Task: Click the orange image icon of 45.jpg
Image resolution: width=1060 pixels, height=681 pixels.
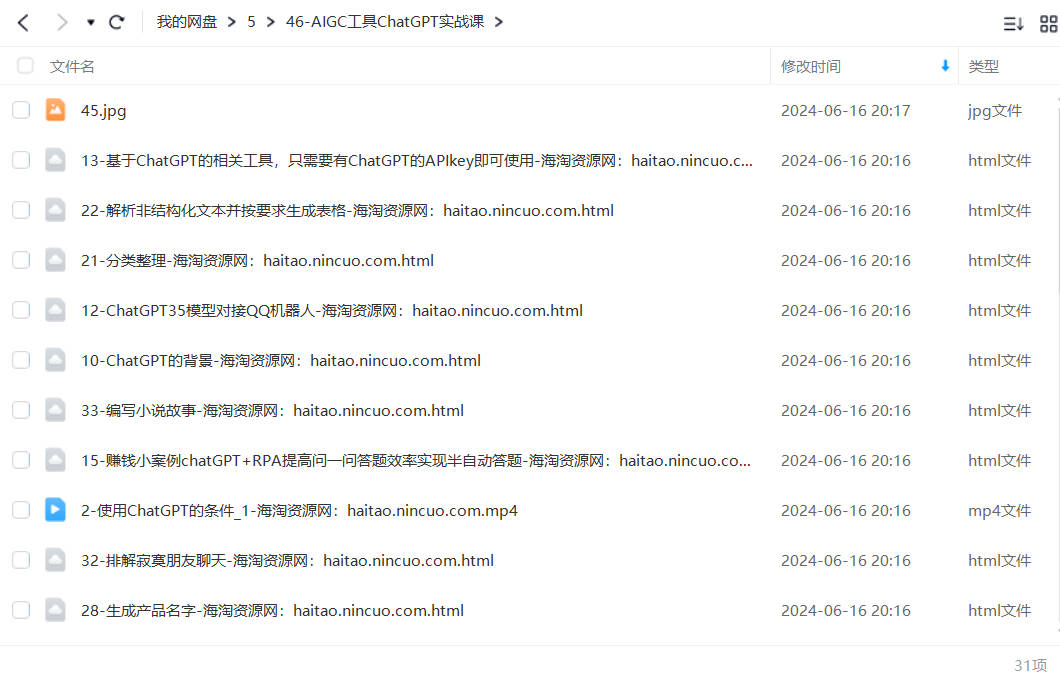Action: [55, 110]
